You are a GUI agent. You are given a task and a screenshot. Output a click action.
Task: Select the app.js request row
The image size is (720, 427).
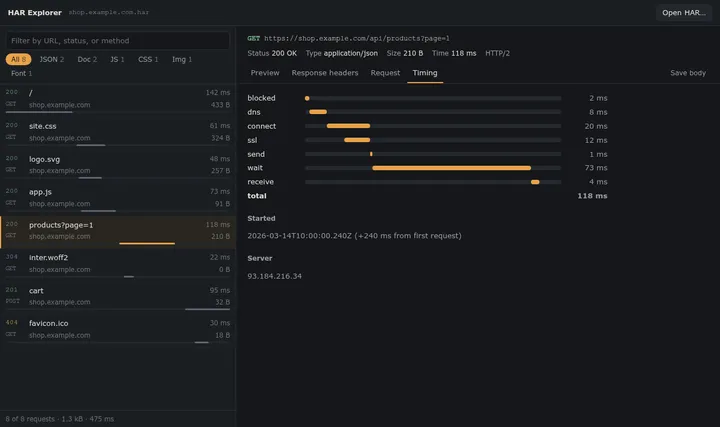tap(118, 200)
